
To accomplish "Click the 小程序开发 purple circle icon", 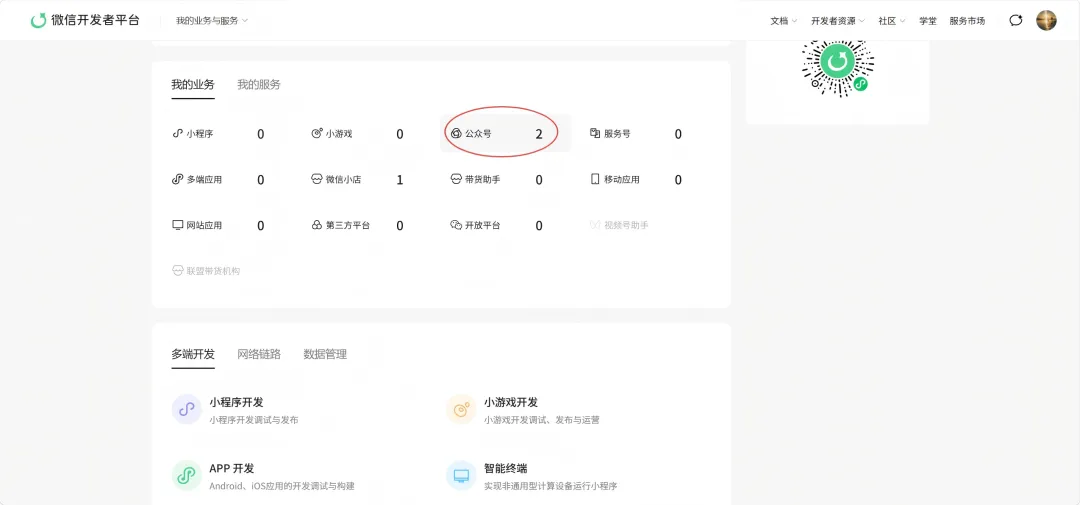I will [187, 409].
